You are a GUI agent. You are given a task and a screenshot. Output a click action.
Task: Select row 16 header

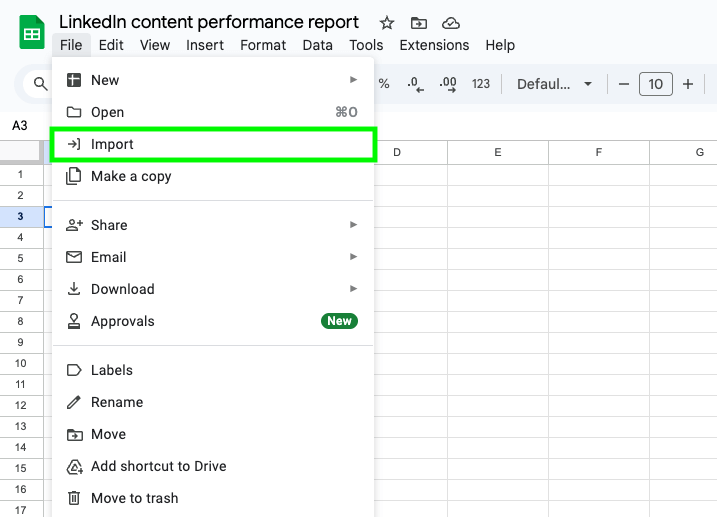(x=21, y=490)
